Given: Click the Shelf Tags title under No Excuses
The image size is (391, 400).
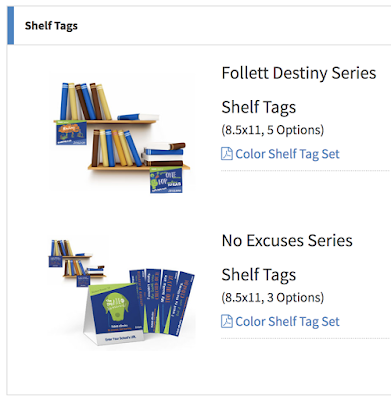Looking at the screenshot, I should [259, 275].
